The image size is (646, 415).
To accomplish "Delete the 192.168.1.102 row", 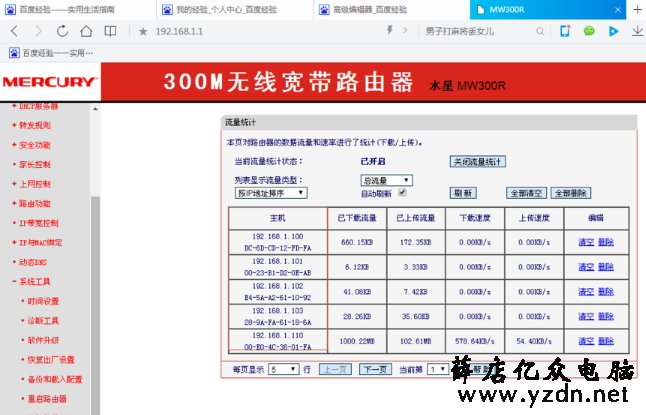I will point(606,292).
